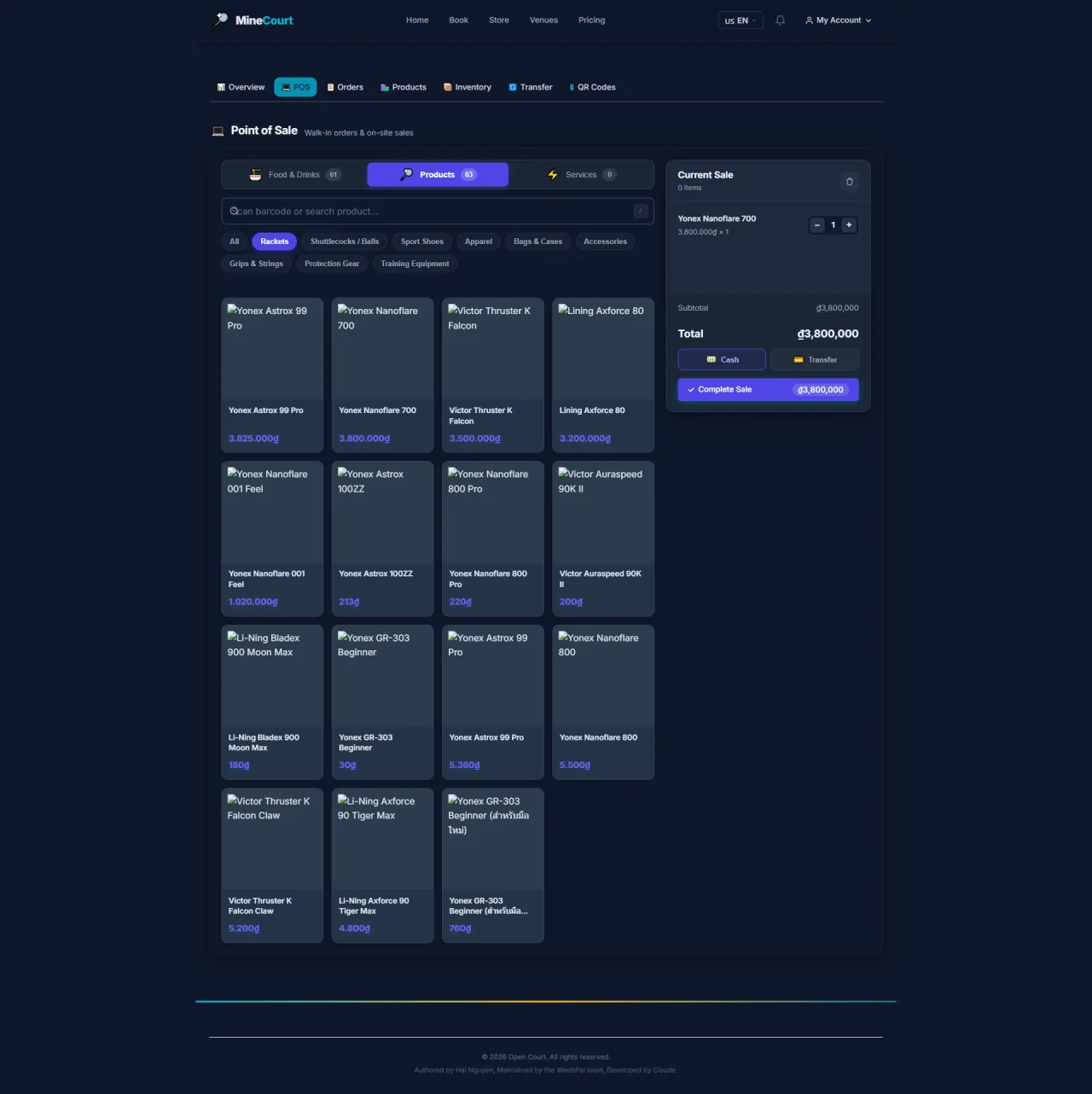
Task: Select the POS tab
Action: [x=295, y=87]
